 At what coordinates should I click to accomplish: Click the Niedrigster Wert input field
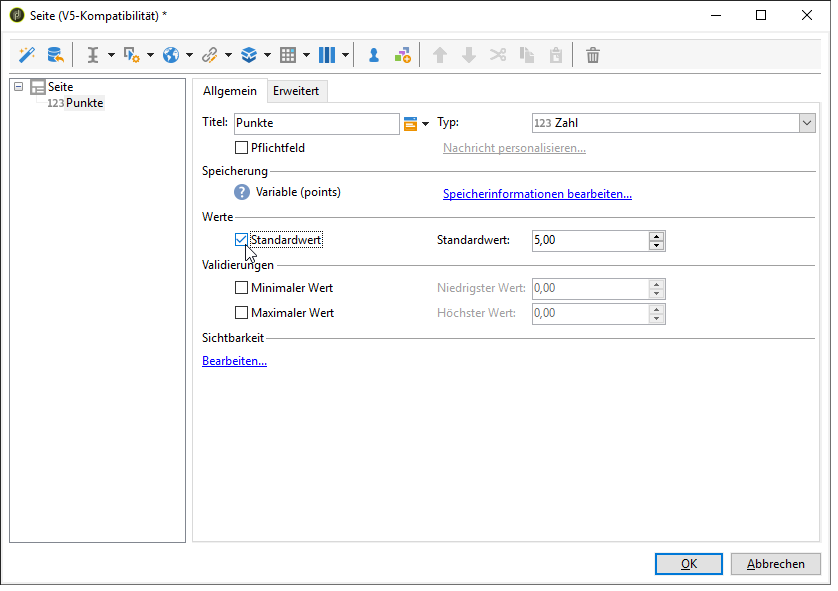point(590,289)
